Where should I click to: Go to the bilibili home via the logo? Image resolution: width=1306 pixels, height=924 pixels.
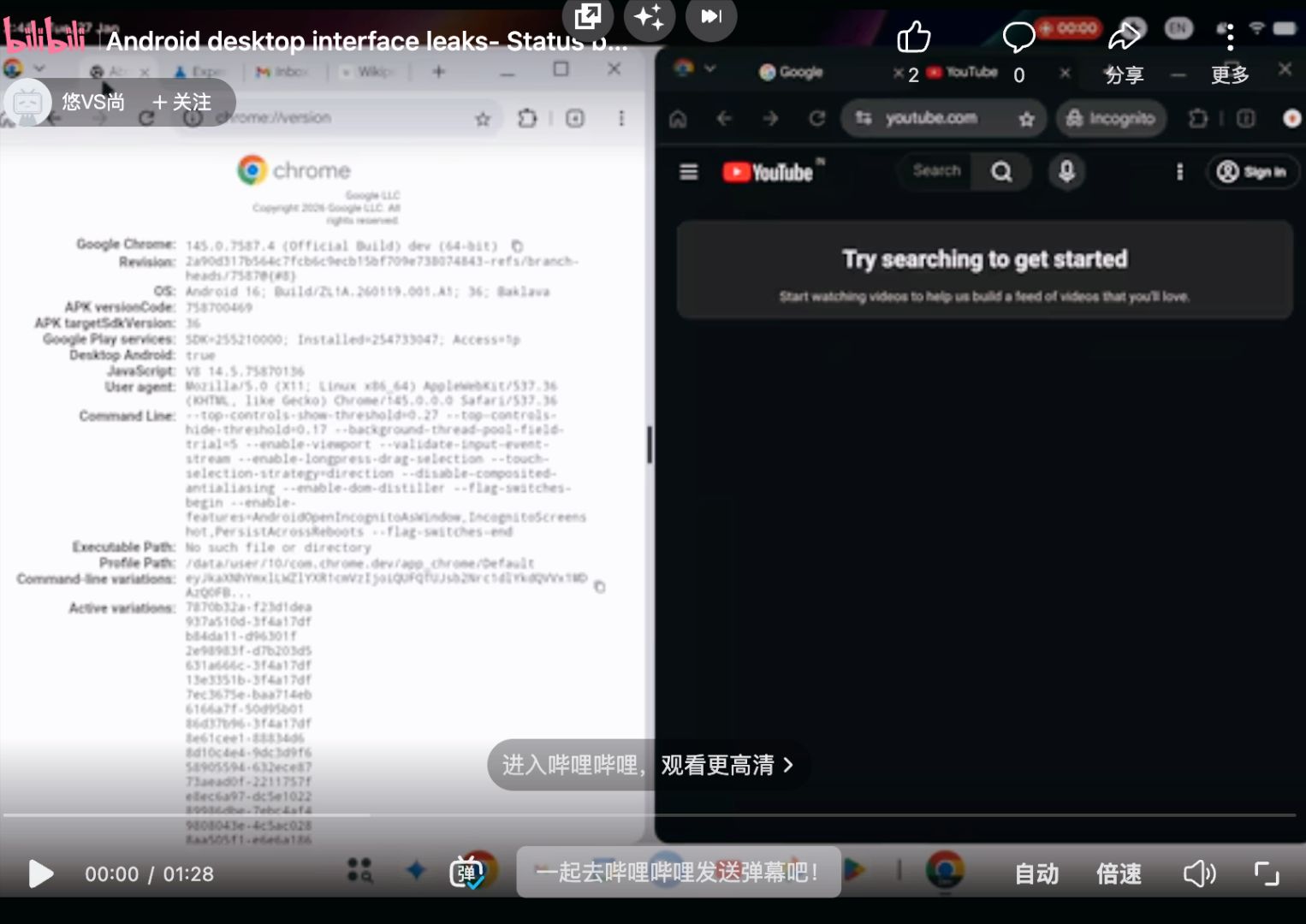[45, 35]
